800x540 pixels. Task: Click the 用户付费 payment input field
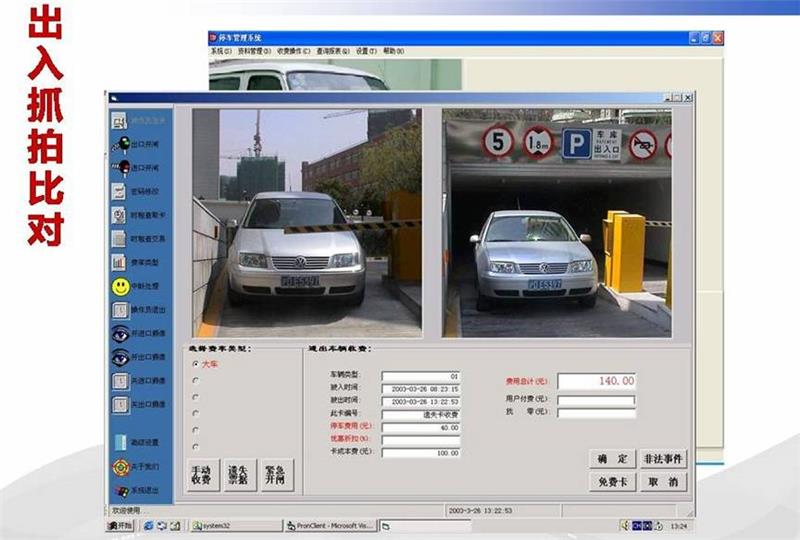click(596, 400)
